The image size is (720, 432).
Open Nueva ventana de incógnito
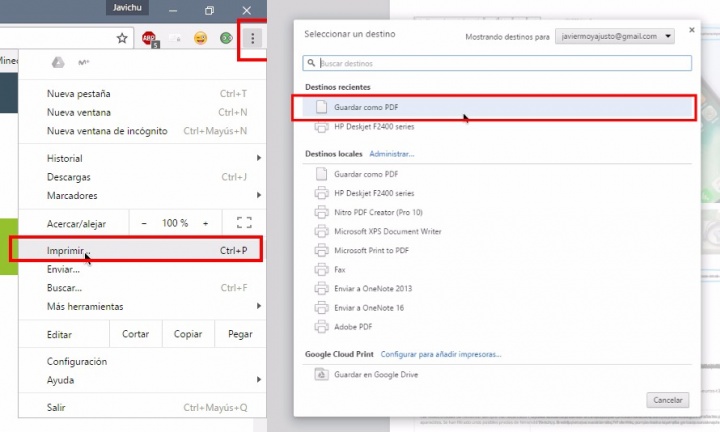(x=142, y=131)
